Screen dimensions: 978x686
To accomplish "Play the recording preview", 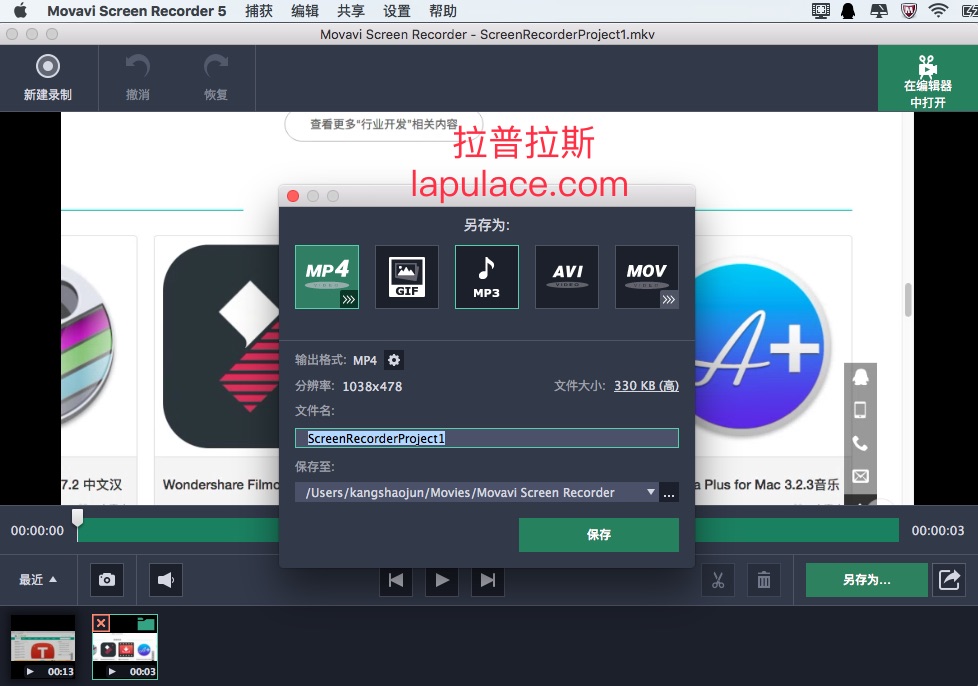I will pos(442,580).
